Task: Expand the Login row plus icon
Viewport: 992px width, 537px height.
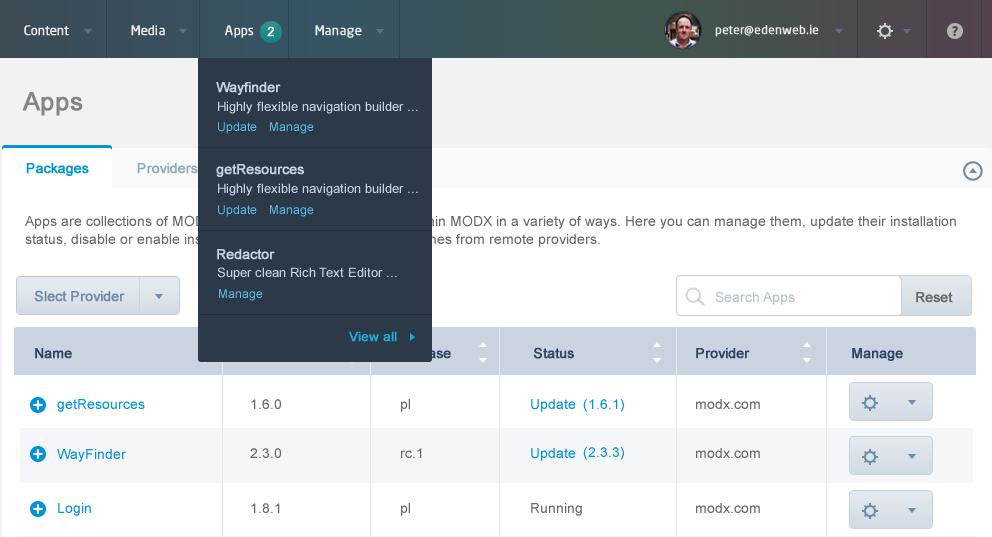Action: pos(38,509)
